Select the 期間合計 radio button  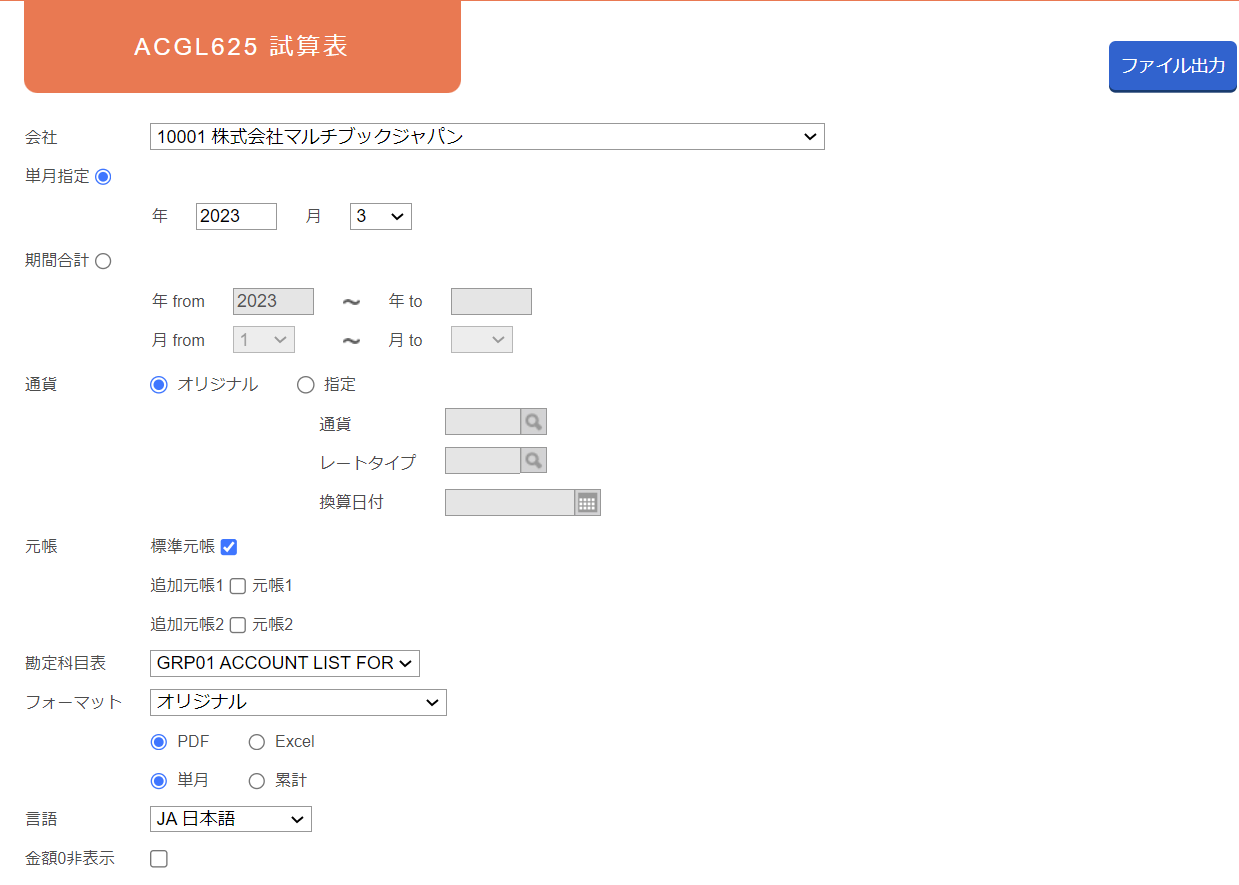pos(103,261)
